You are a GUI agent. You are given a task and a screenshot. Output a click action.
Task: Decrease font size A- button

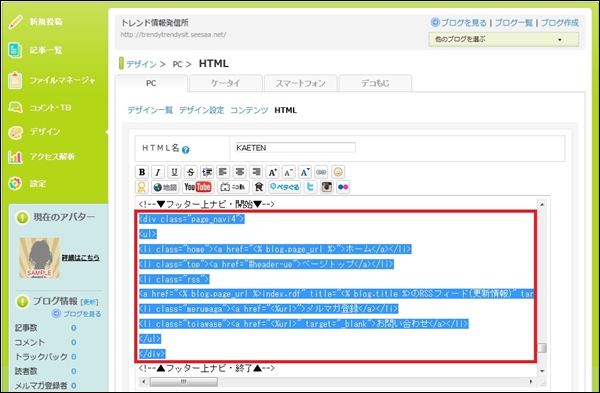(x=289, y=172)
